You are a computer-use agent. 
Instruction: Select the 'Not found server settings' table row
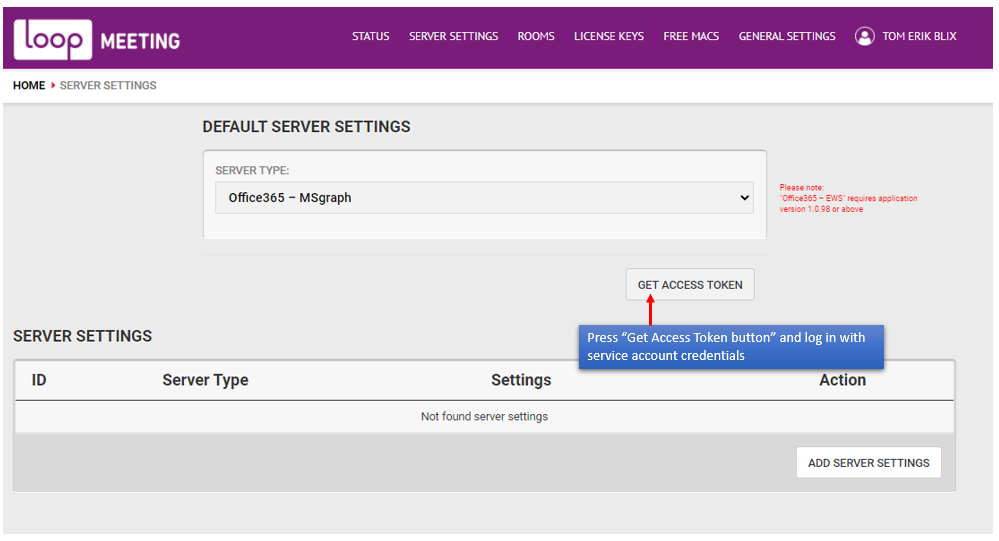pos(484,417)
